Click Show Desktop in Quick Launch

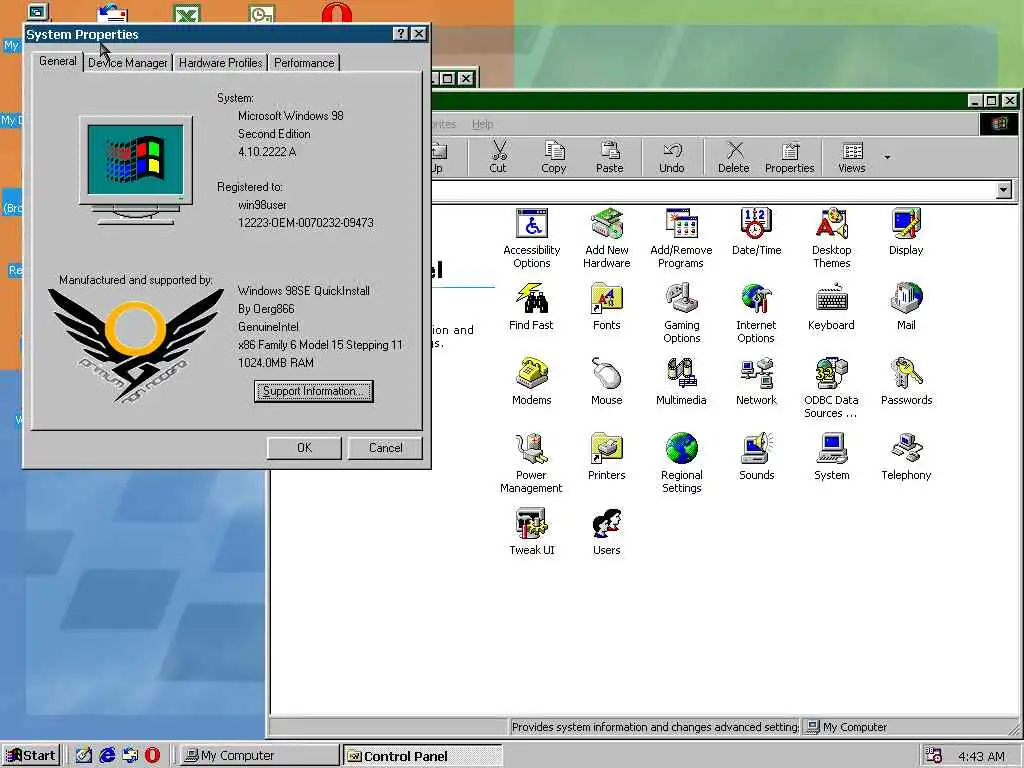tap(84, 756)
